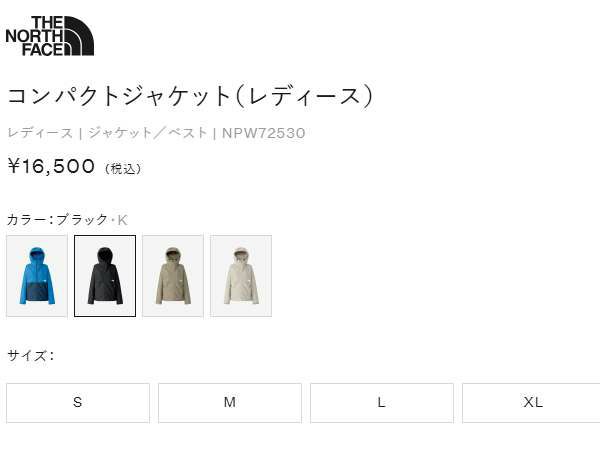Choose the off-white jacket color
The height and width of the screenshot is (450, 600).
(x=241, y=276)
